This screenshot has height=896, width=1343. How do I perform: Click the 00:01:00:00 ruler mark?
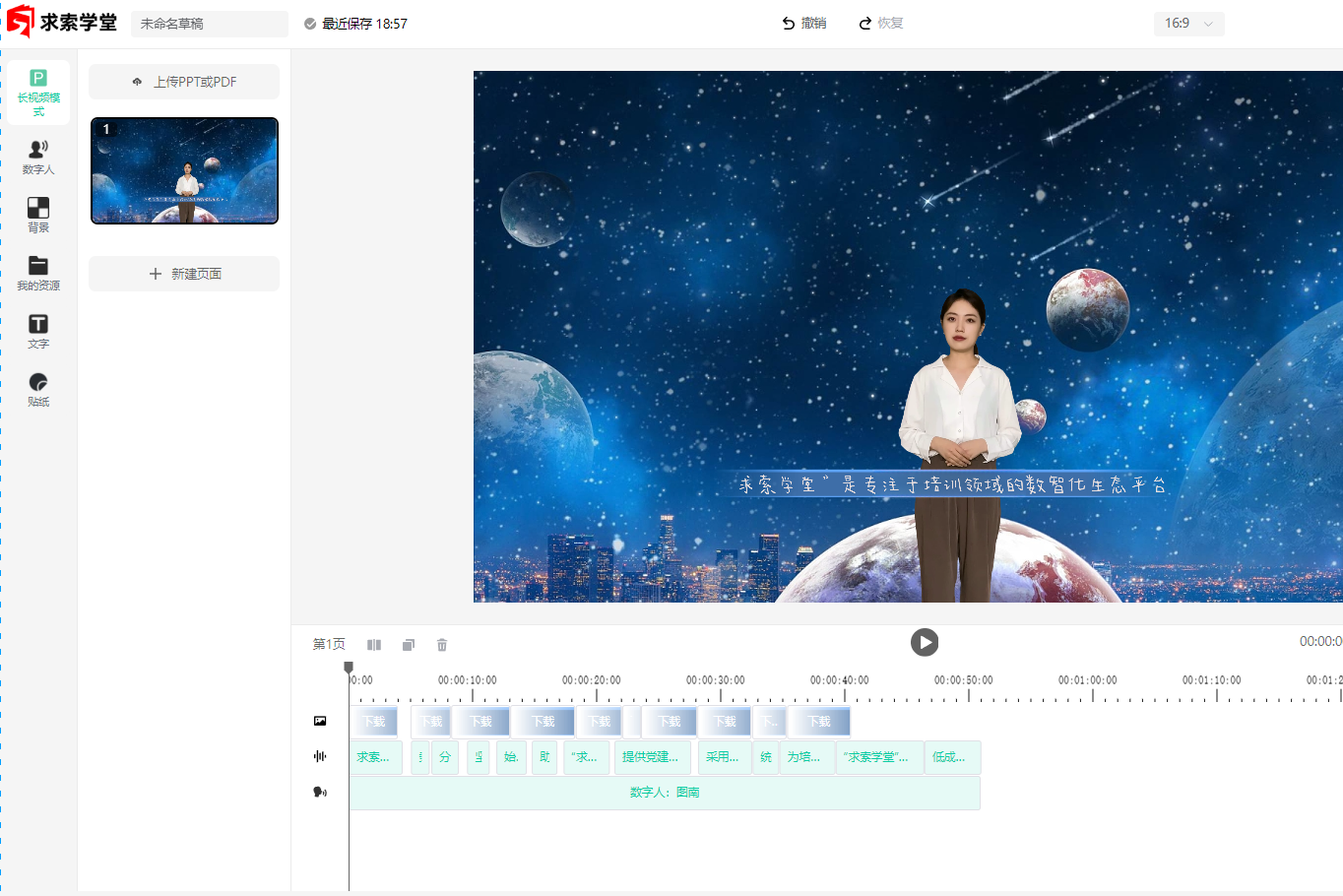[x=1088, y=680]
